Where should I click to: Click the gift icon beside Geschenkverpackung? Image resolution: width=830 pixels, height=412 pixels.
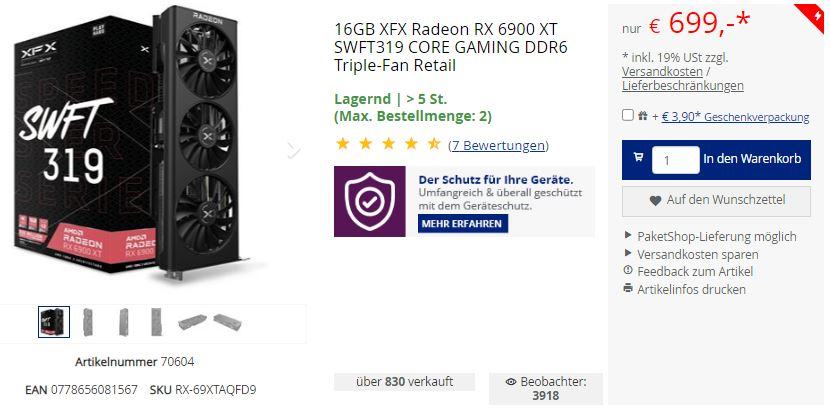(643, 115)
